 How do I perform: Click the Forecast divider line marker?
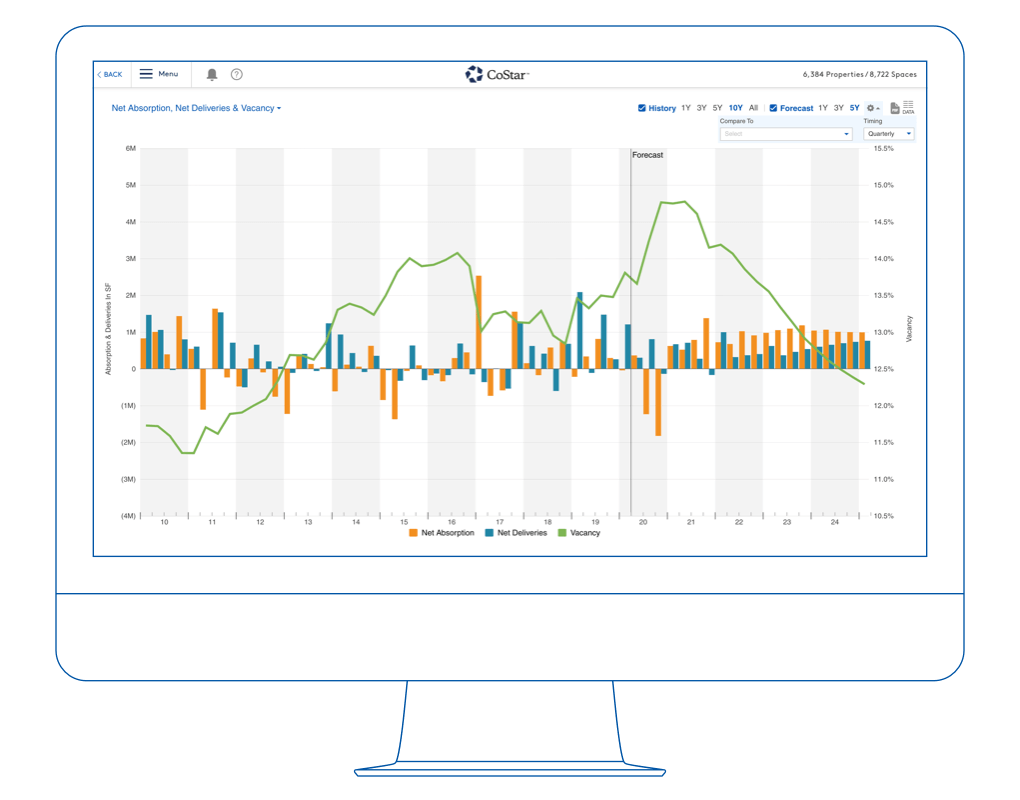click(630, 332)
